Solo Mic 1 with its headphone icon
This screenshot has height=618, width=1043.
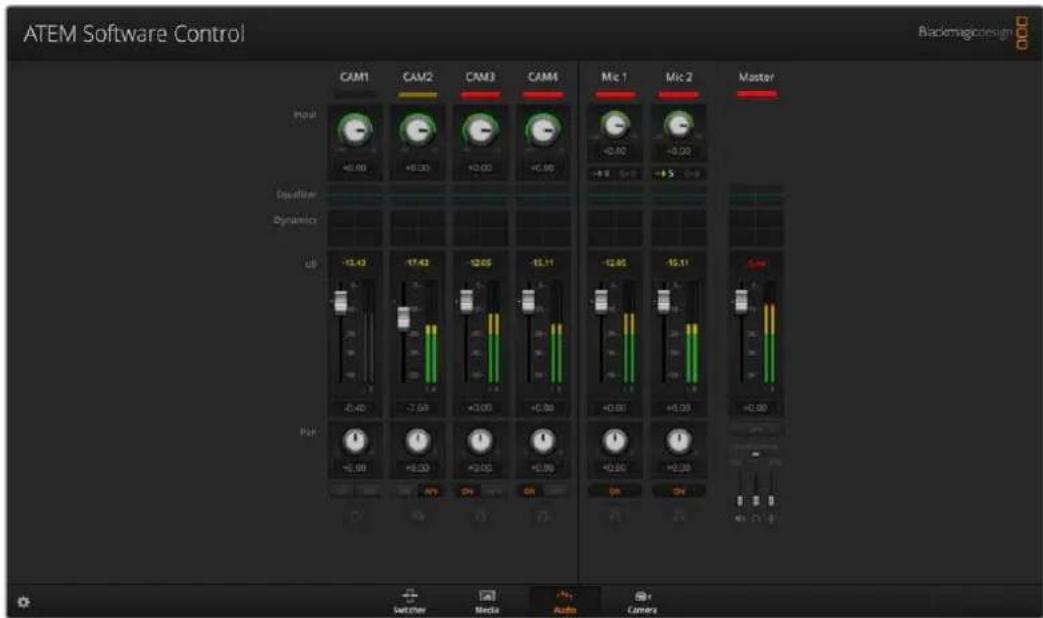[x=615, y=516]
